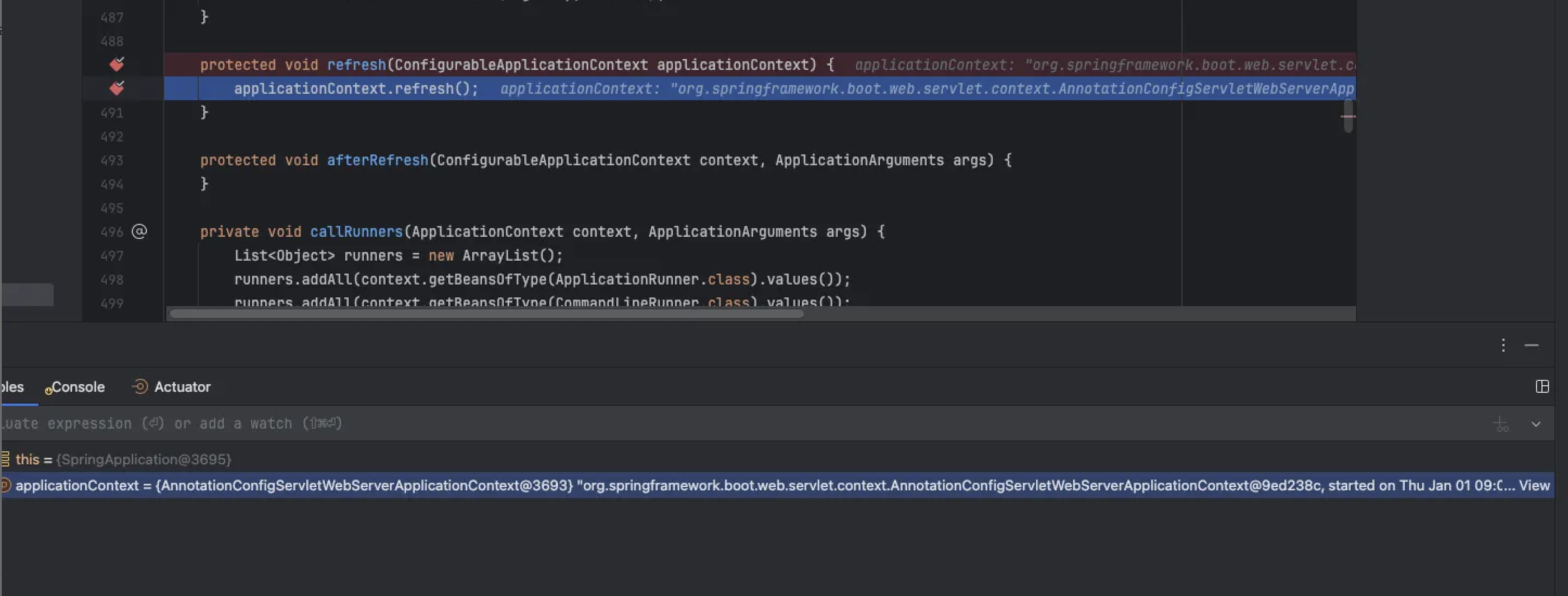Expand evaluate expression history dropdown
1568x596 pixels.
[1535, 424]
